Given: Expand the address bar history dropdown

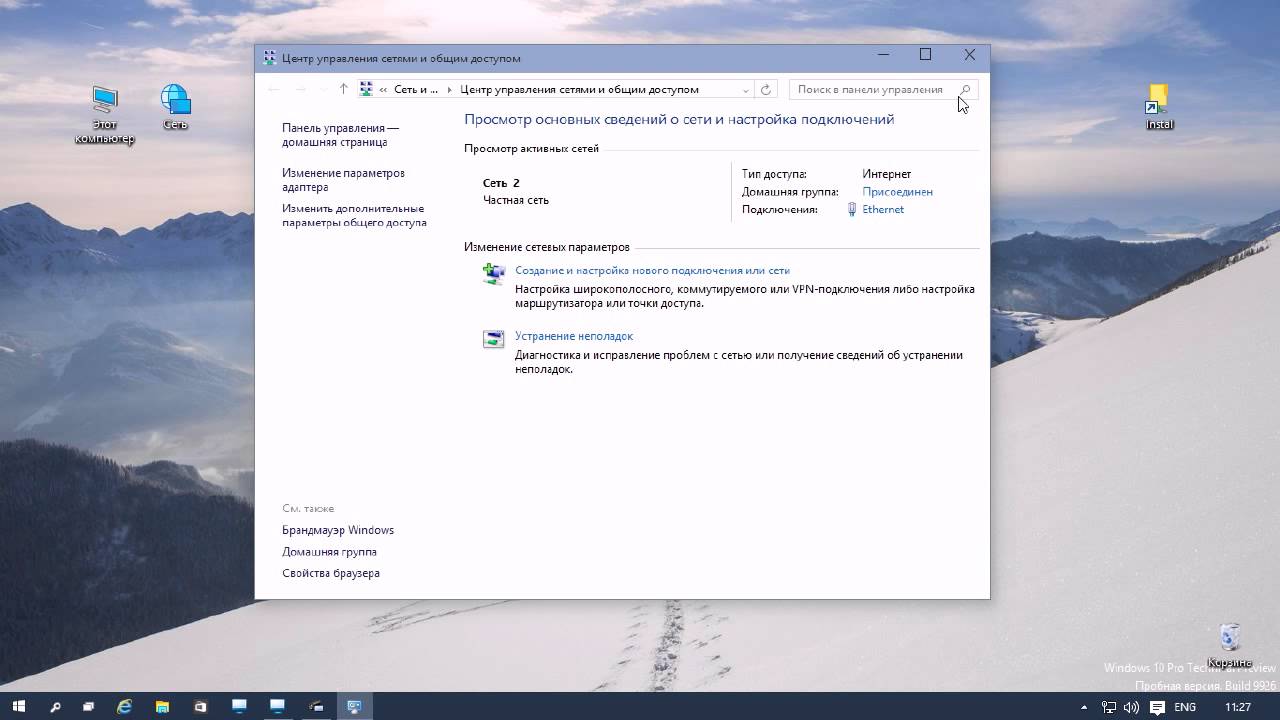Looking at the screenshot, I should (746, 89).
